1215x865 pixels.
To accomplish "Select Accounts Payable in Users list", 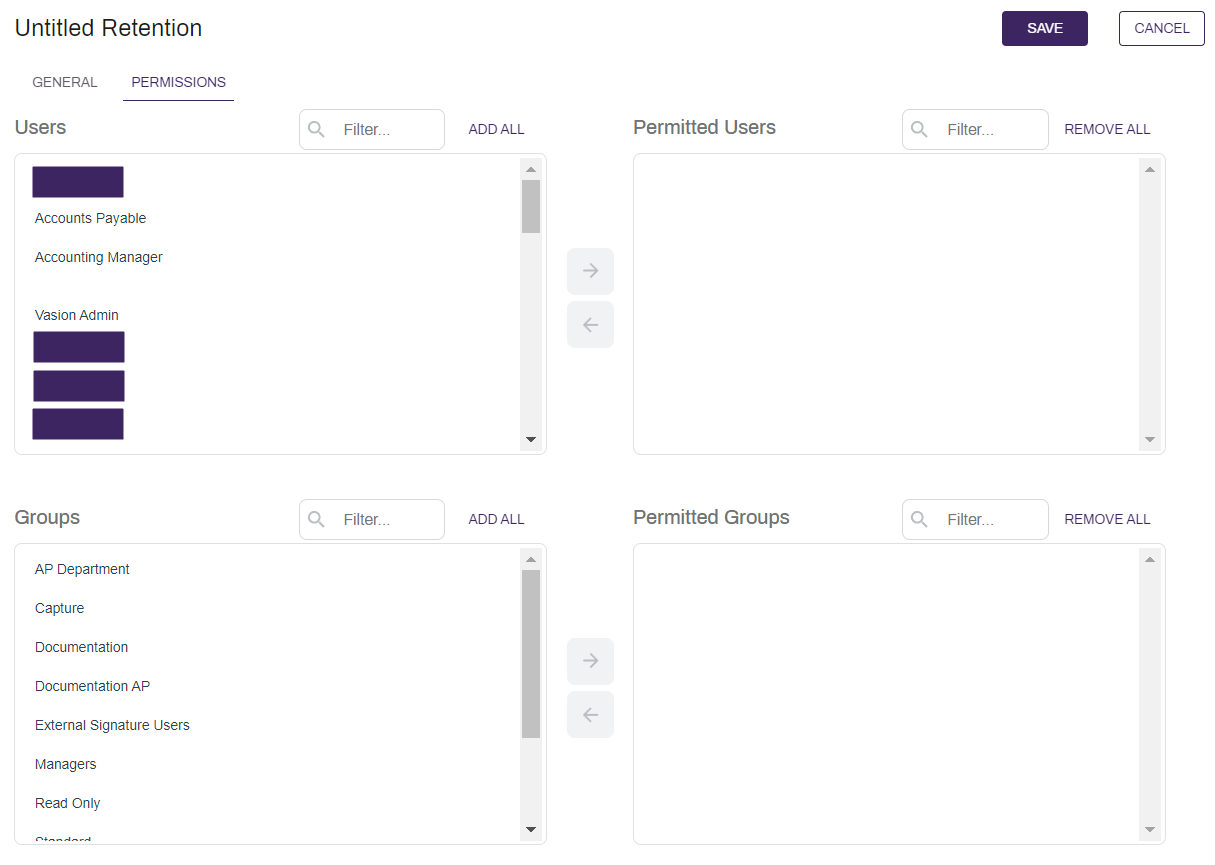I will [90, 218].
